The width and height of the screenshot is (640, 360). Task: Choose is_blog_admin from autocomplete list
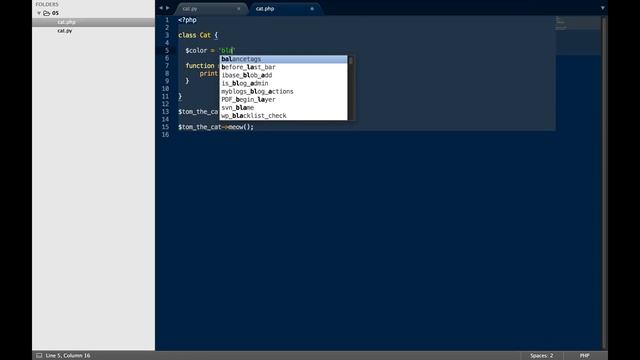283,83
